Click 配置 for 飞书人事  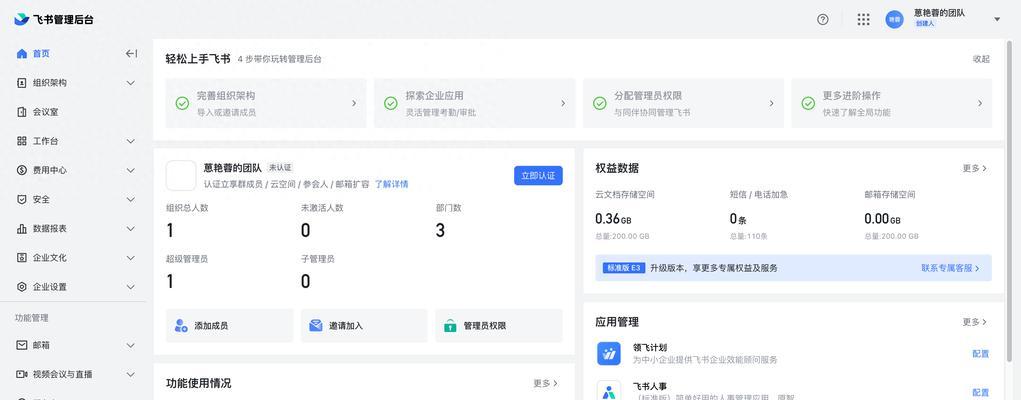coord(981,392)
